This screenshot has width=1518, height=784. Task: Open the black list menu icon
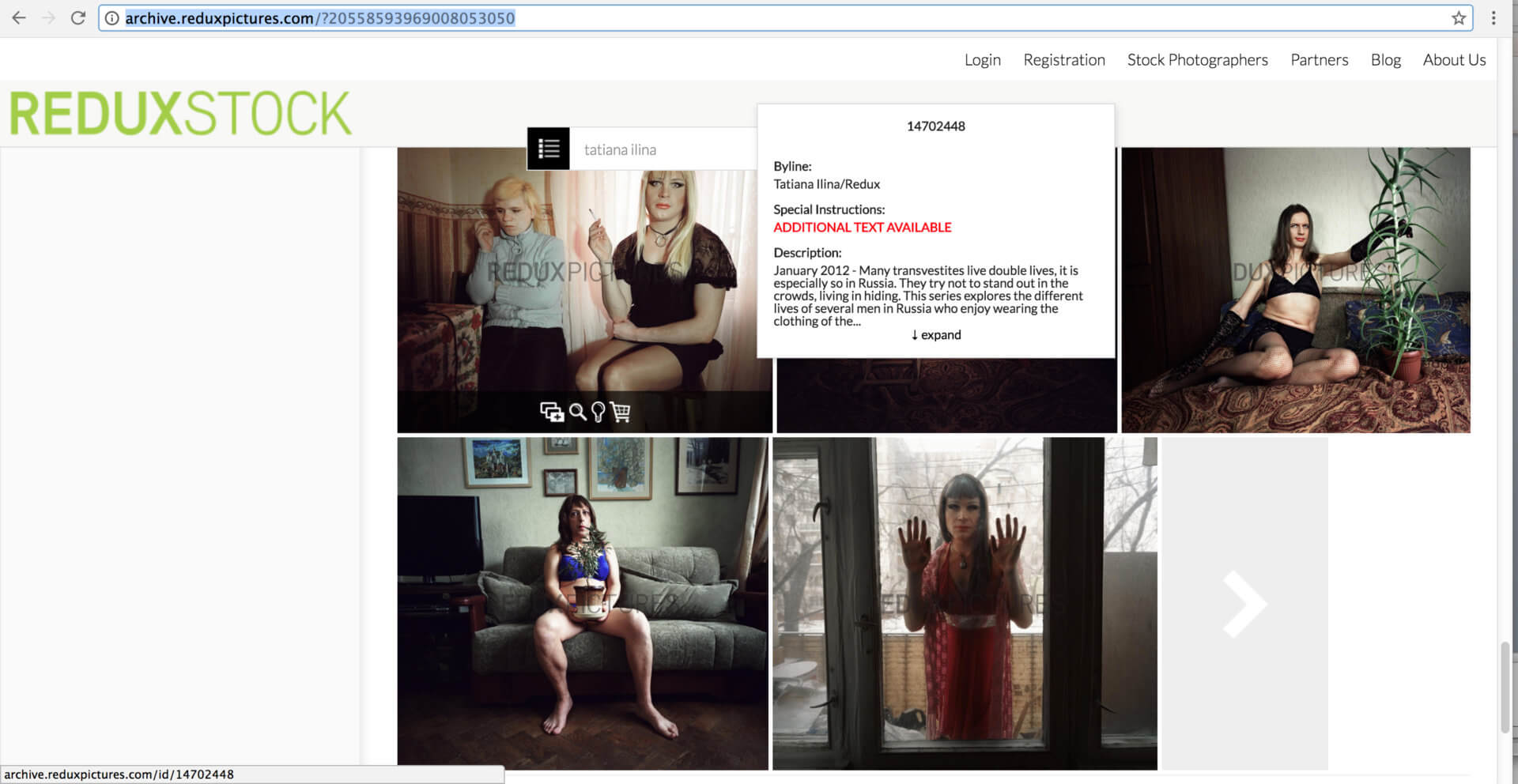(x=548, y=149)
